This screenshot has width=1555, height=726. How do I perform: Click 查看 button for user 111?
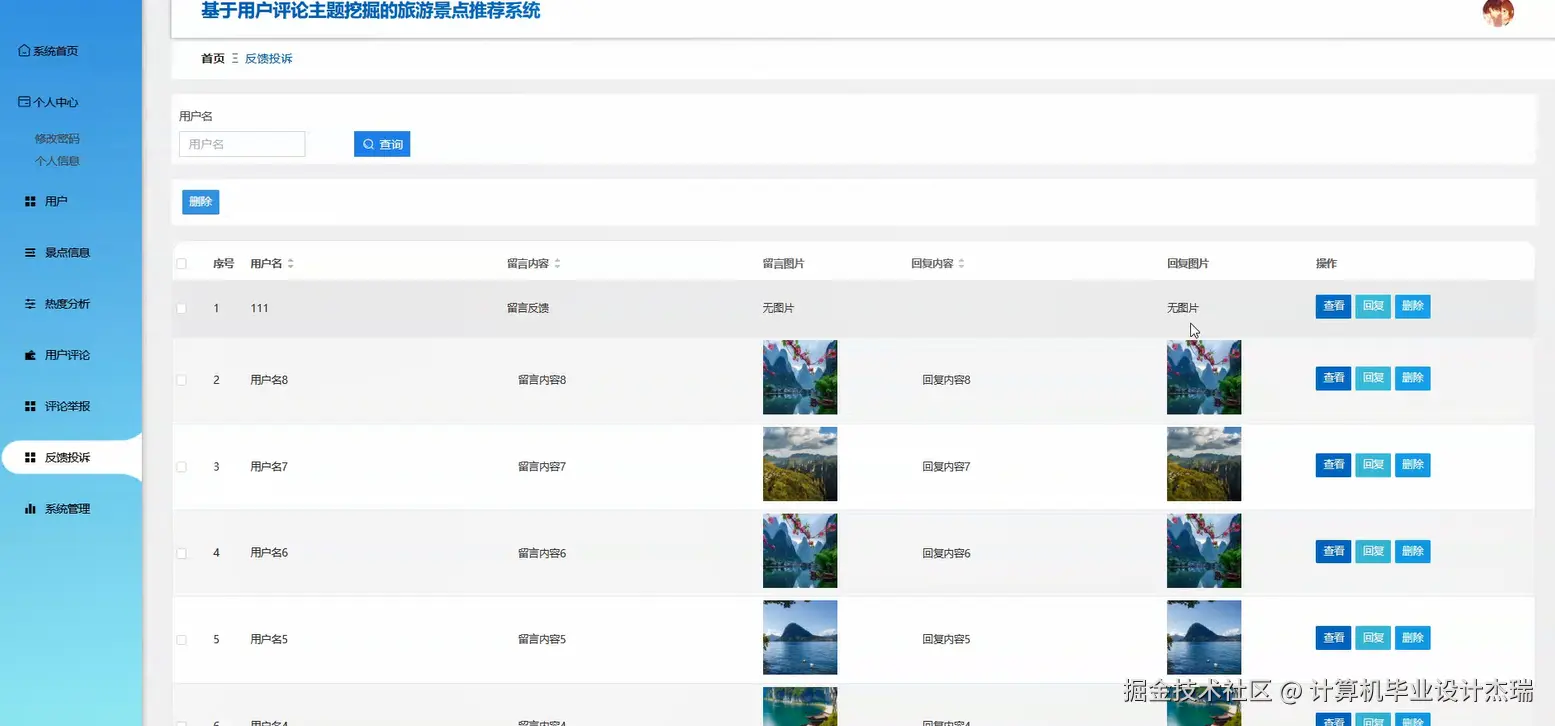pos(1334,307)
